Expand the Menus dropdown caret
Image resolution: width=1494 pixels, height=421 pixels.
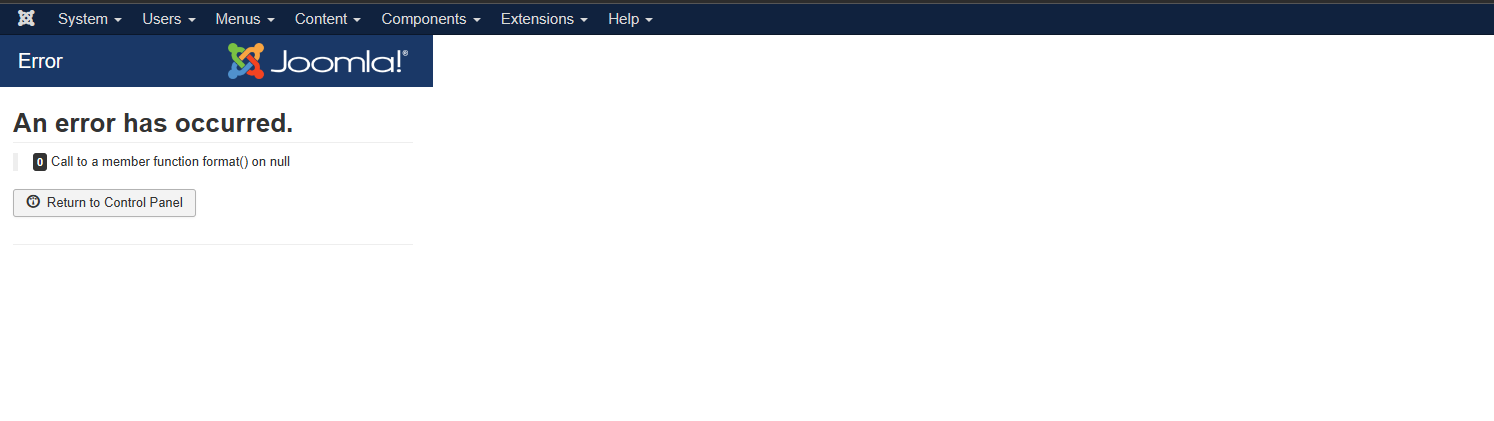click(270, 20)
